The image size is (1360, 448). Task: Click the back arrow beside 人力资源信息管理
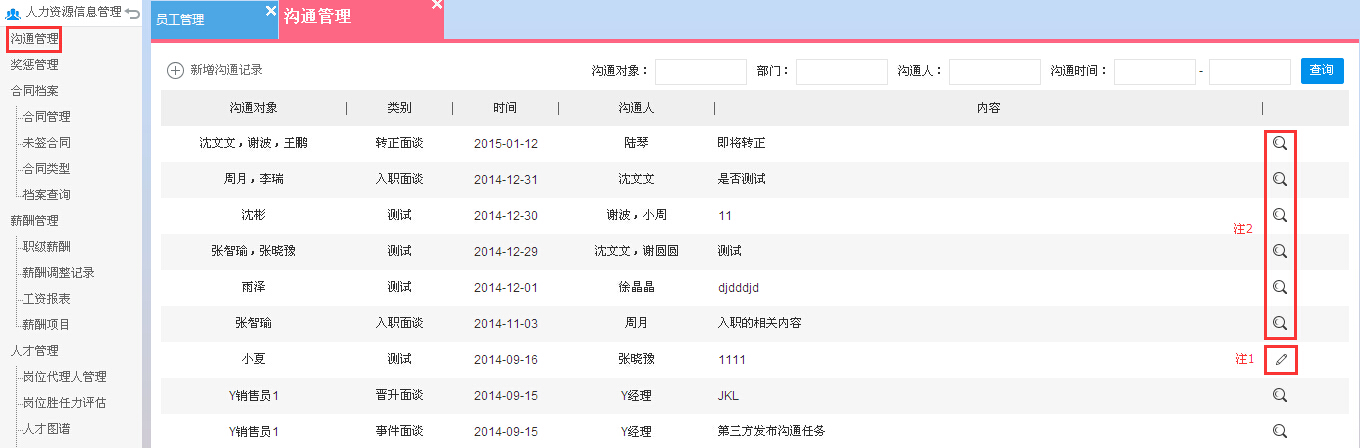133,13
